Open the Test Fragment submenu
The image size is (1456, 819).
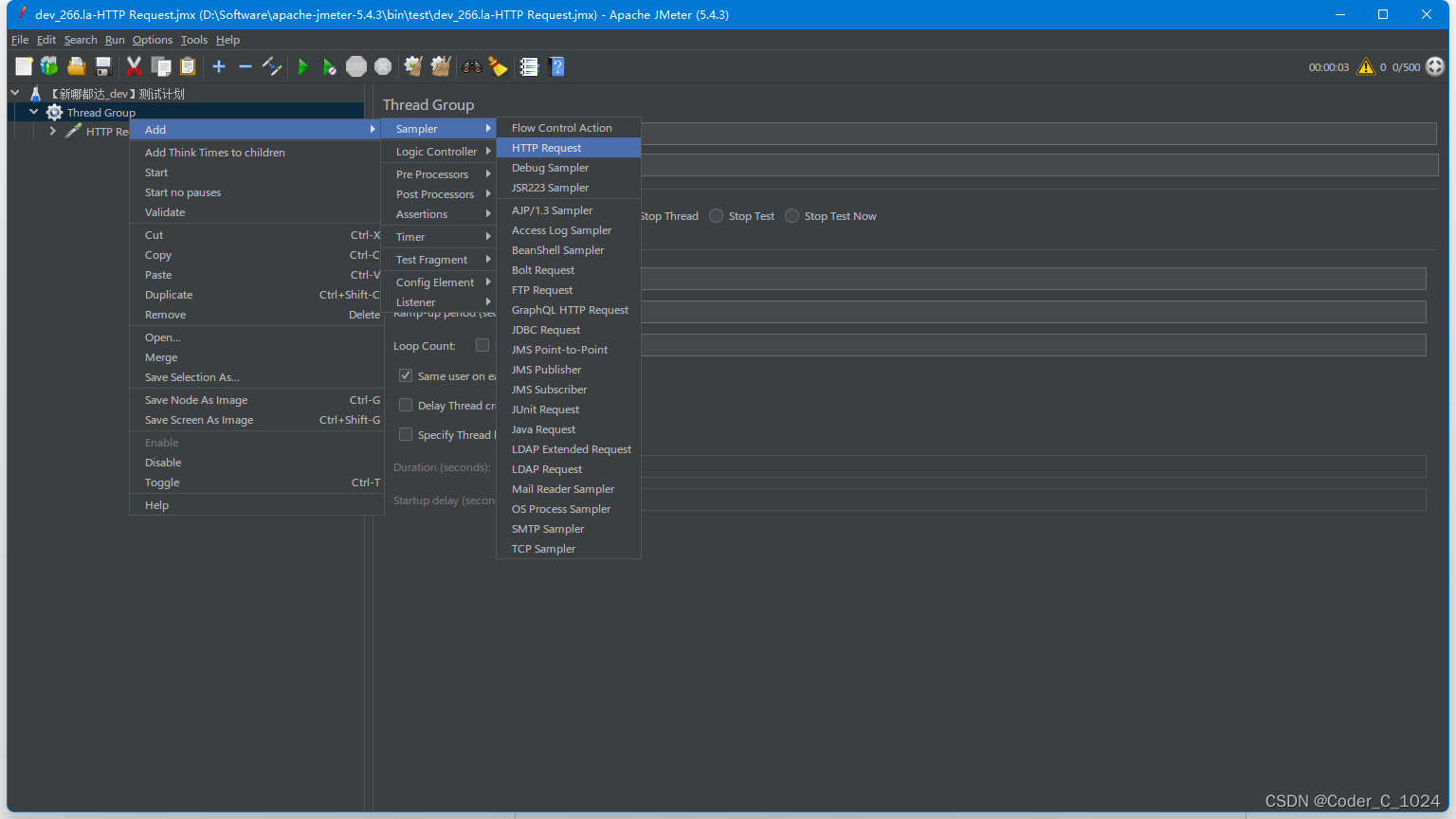pyautogui.click(x=440, y=260)
